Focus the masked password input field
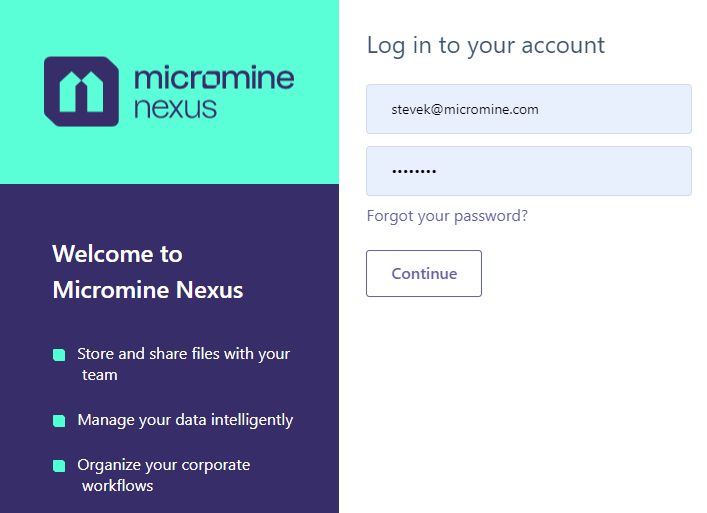707x513 pixels. tap(528, 171)
